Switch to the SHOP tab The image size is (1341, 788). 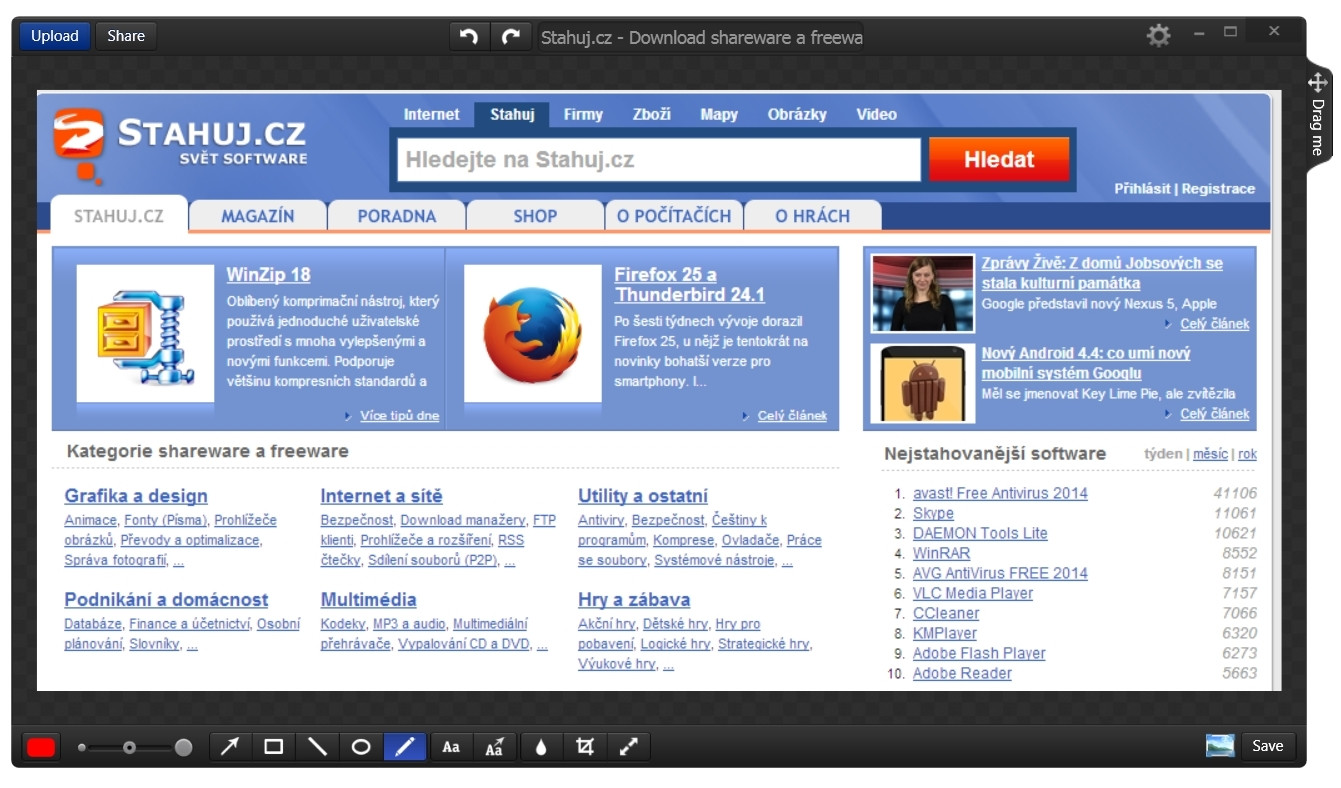[535, 216]
